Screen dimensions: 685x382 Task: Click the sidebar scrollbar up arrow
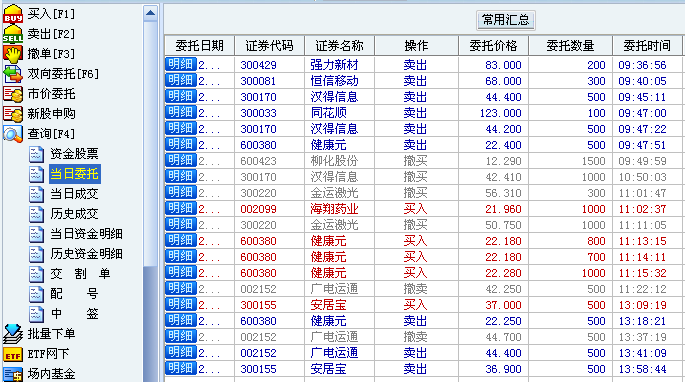point(150,13)
